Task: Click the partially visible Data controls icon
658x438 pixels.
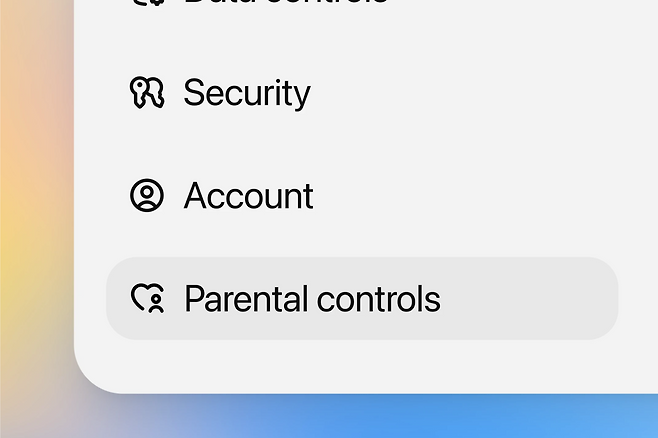Action: pos(146,3)
